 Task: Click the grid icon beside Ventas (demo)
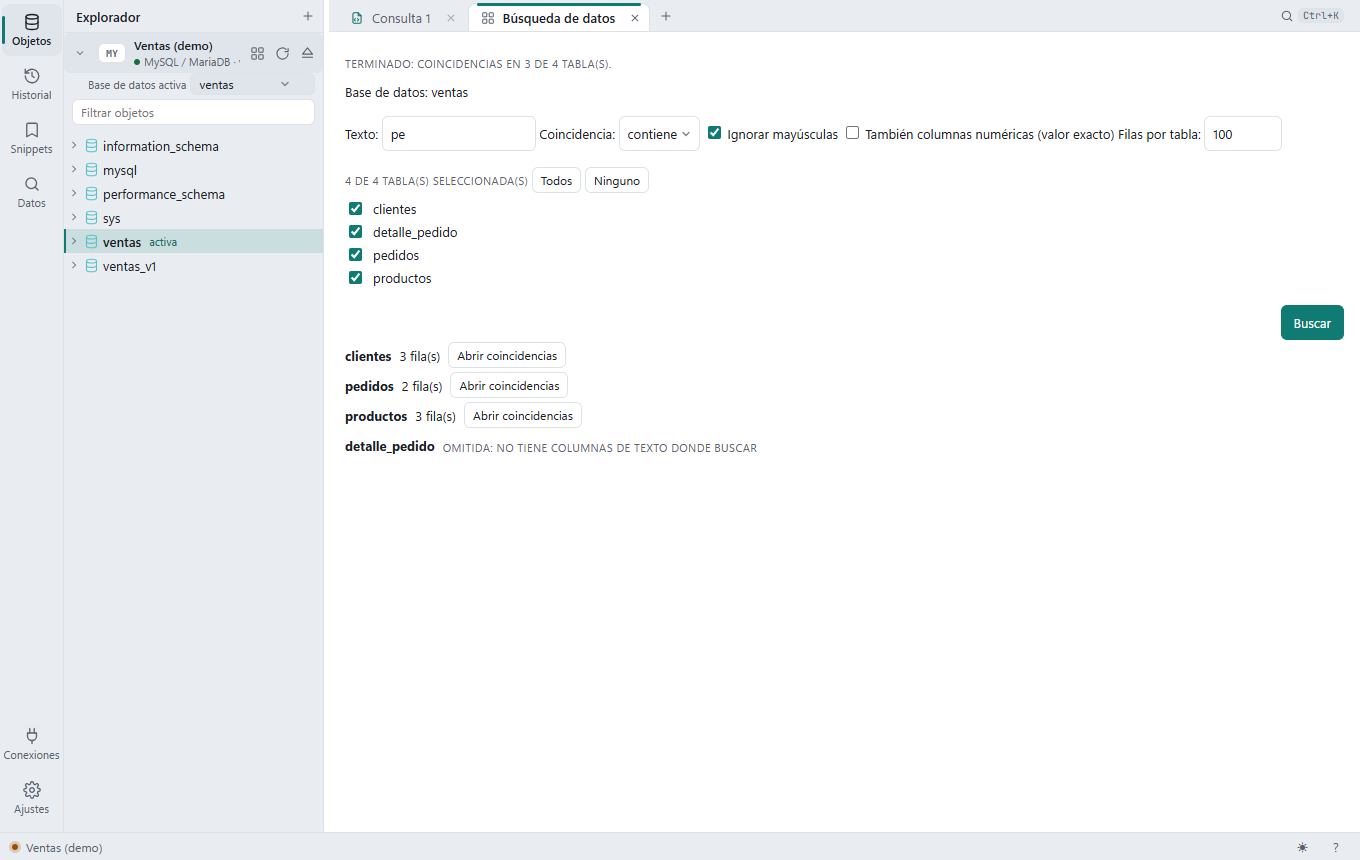pos(257,53)
